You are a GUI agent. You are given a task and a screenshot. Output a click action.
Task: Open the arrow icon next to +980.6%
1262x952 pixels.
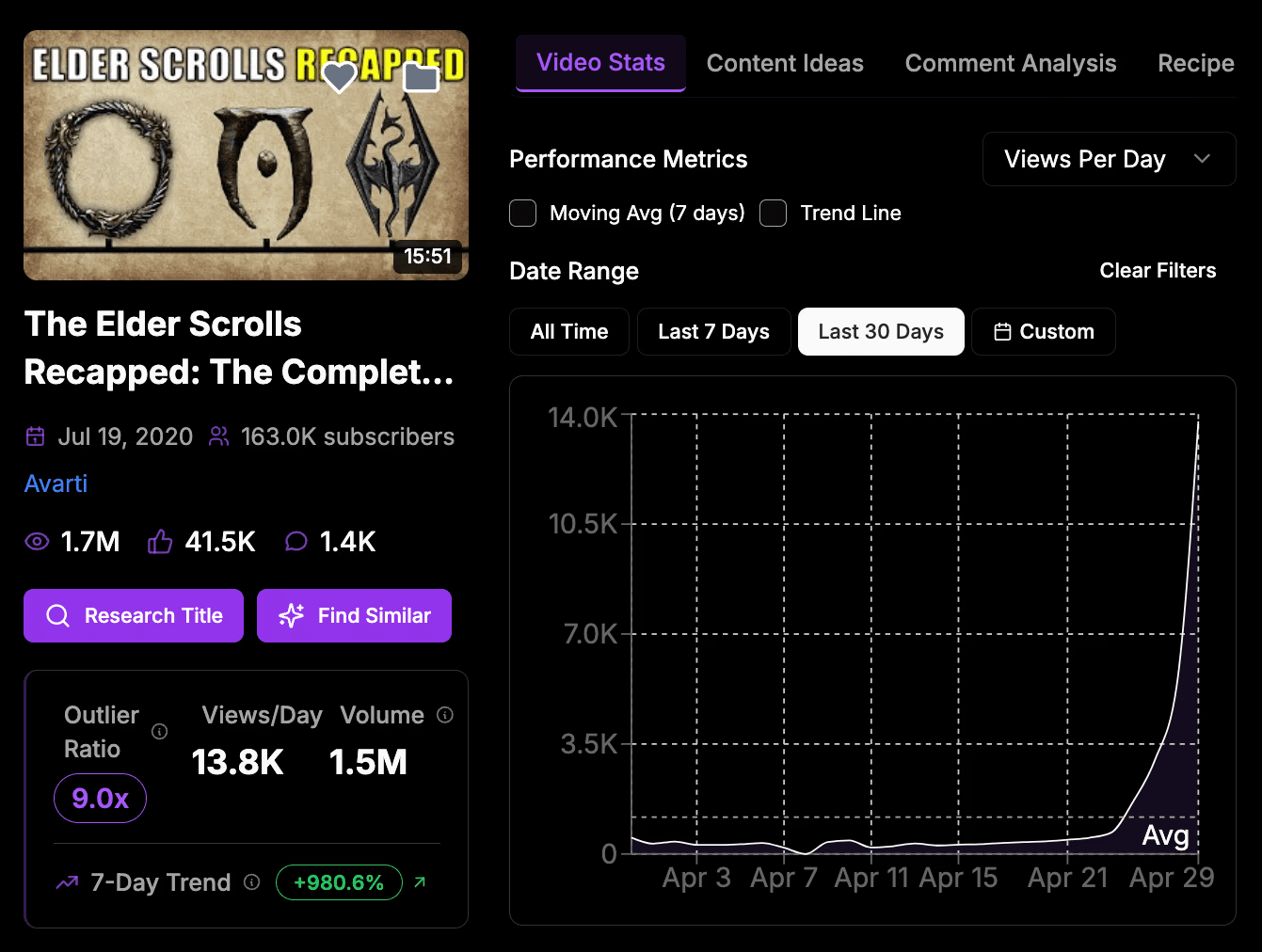pyautogui.click(x=420, y=882)
